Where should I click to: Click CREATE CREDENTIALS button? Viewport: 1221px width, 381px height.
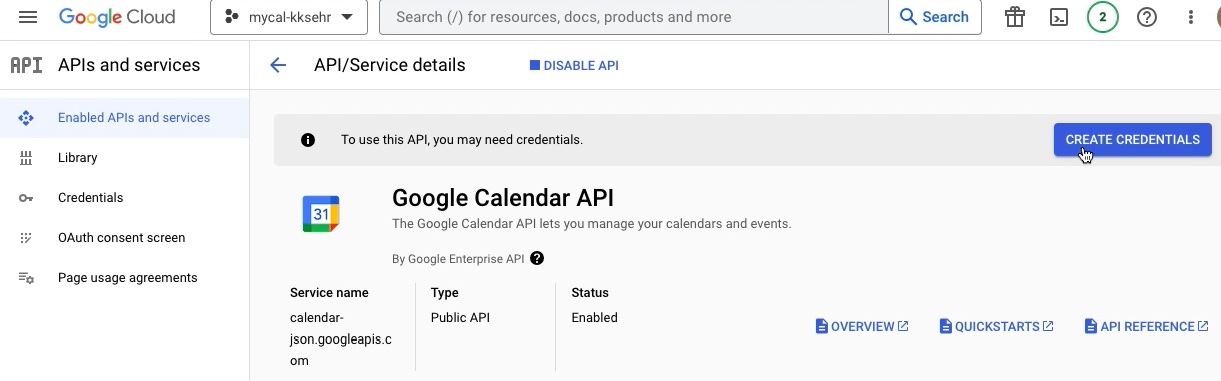pos(1133,140)
